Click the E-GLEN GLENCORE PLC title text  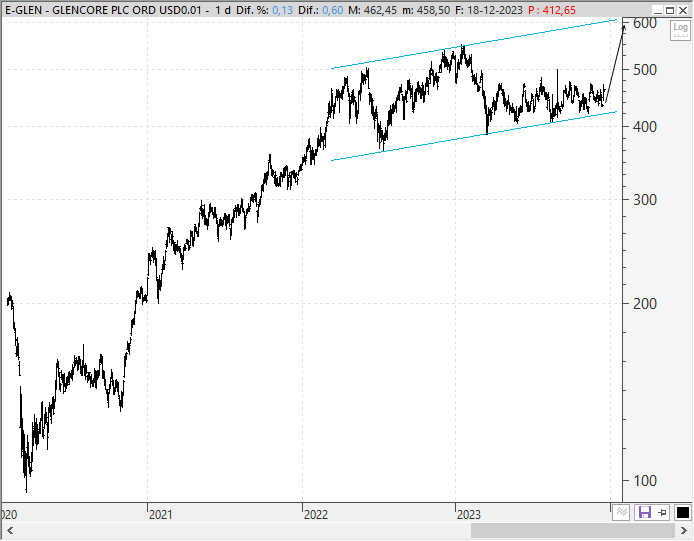[103, 10]
